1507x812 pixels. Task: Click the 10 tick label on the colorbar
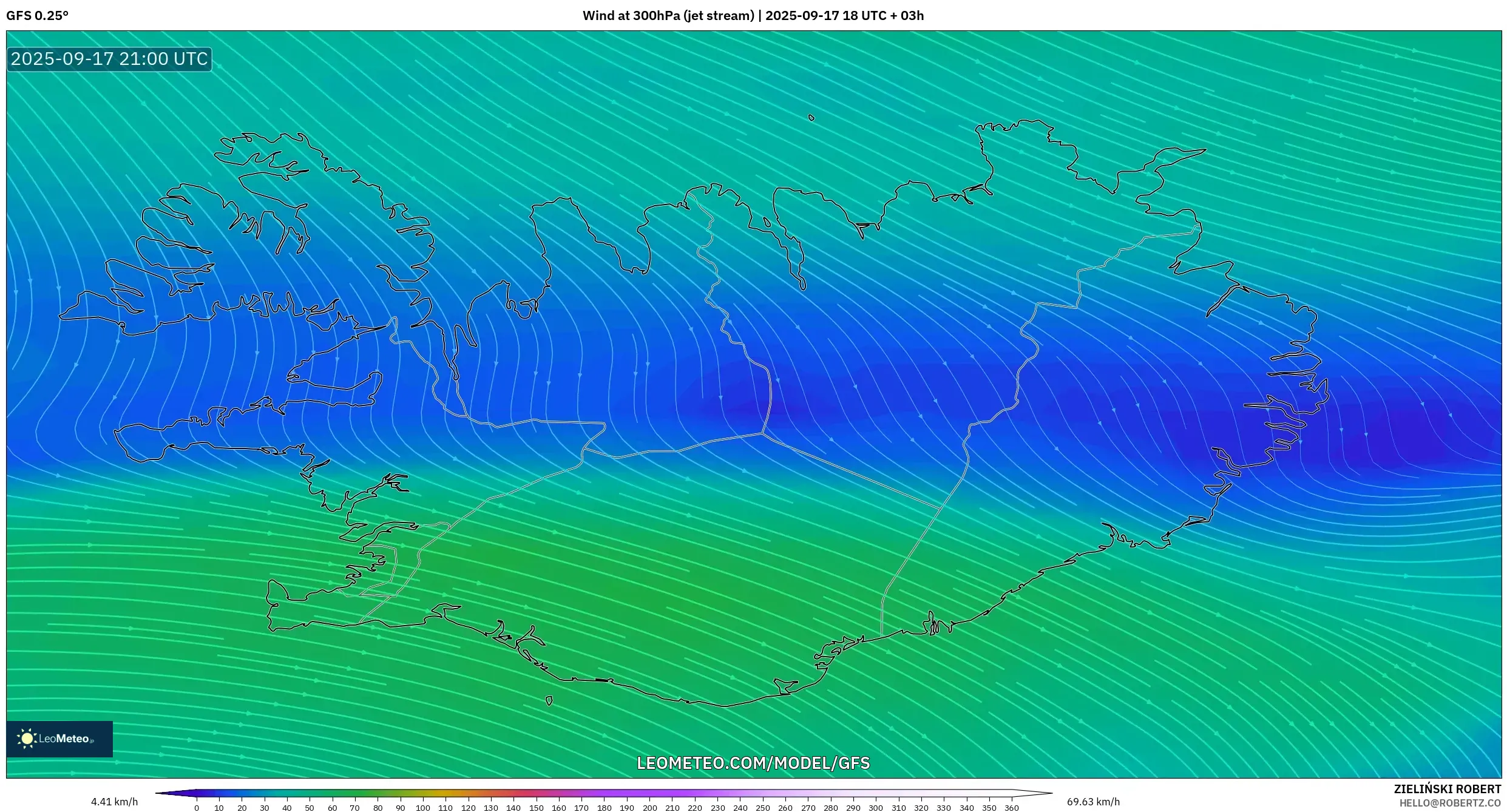click(219, 808)
